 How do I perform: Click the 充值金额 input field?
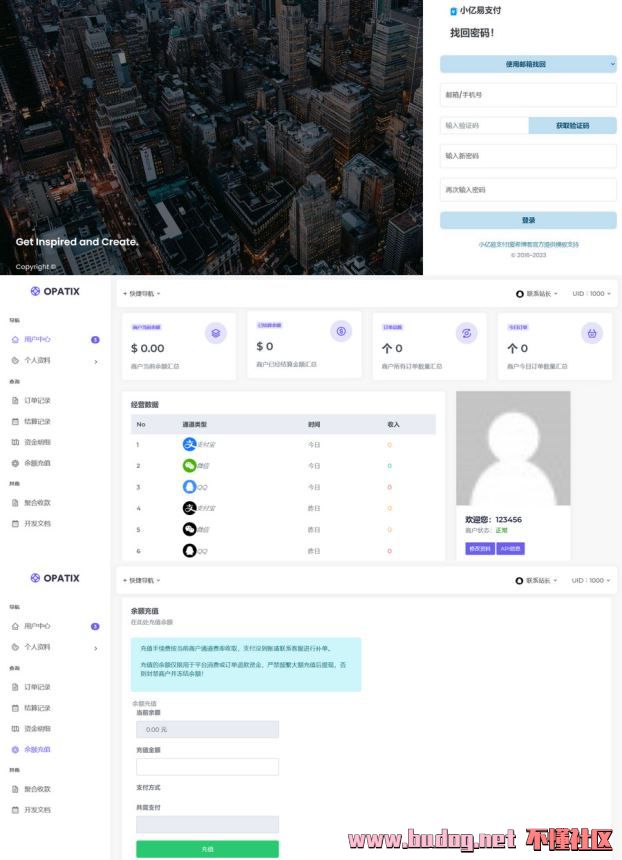[x=207, y=767]
